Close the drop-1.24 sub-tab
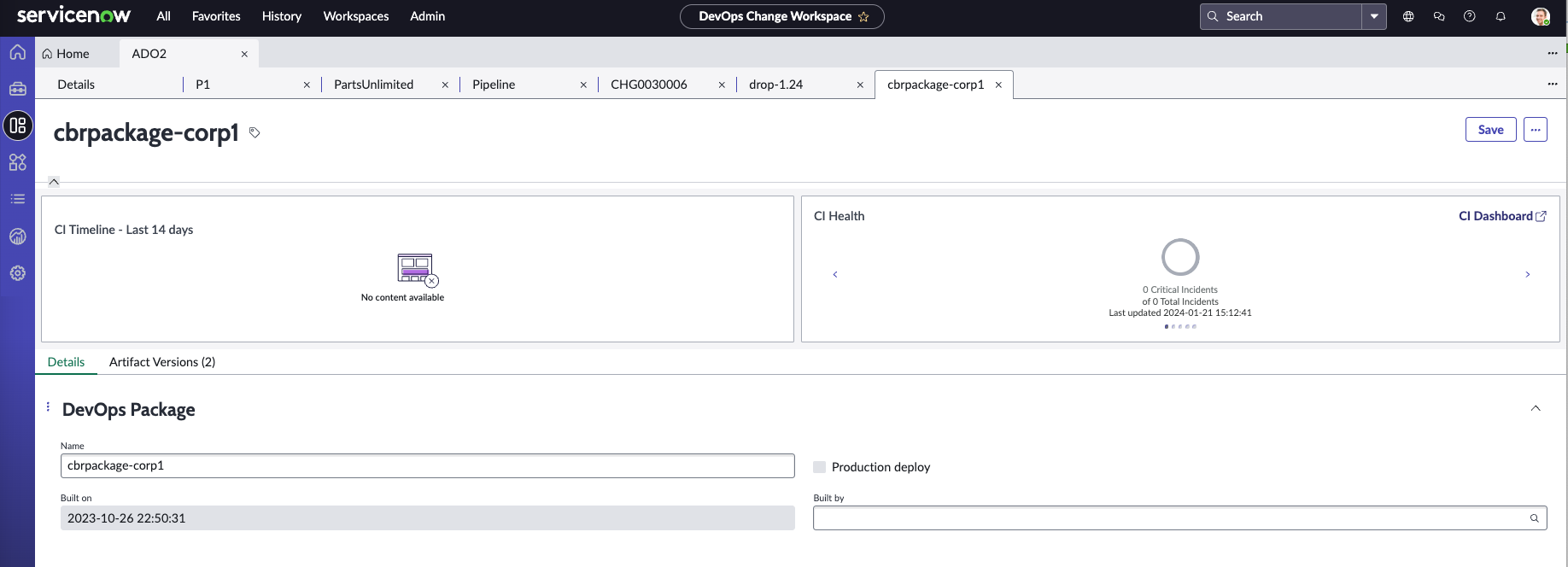The width and height of the screenshot is (1568, 567). click(860, 85)
